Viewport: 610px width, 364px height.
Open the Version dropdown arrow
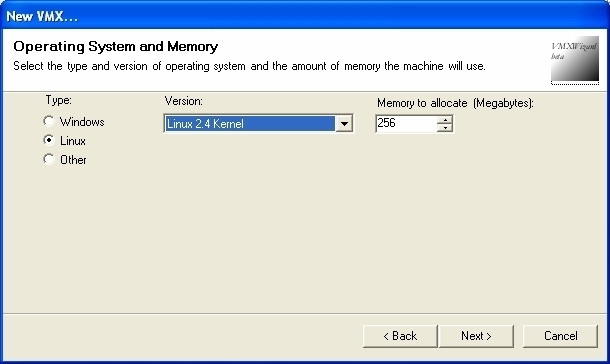click(344, 124)
